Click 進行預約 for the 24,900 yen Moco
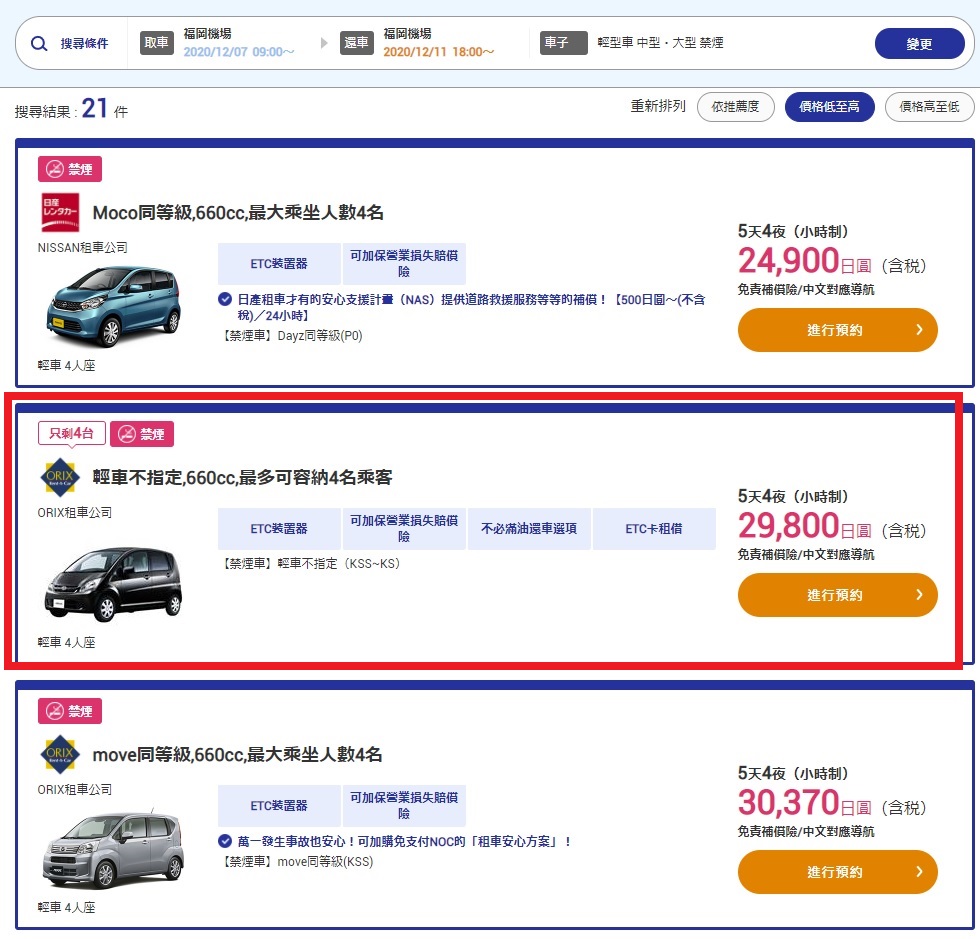This screenshot has height=939, width=980. pos(837,330)
